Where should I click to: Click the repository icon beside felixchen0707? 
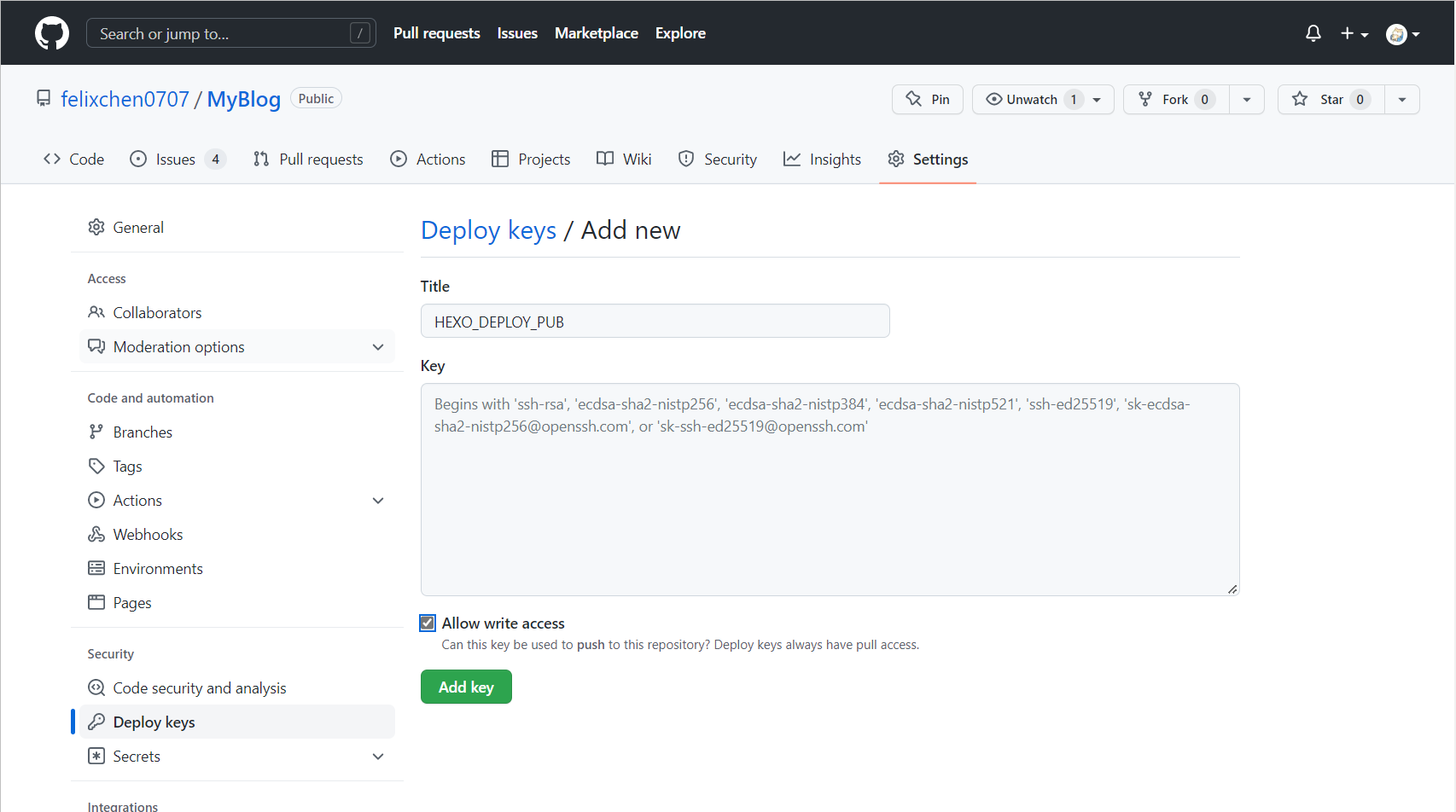click(44, 99)
